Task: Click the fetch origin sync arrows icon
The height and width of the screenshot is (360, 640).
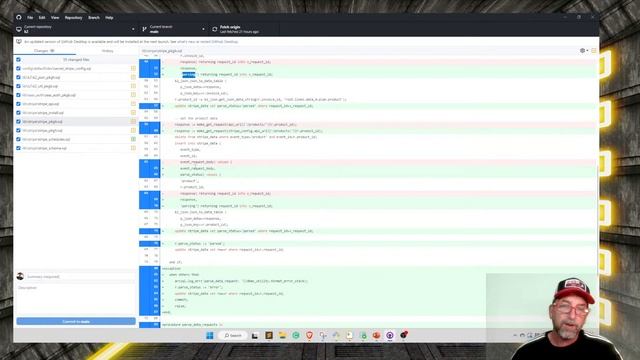Action: click(x=214, y=29)
